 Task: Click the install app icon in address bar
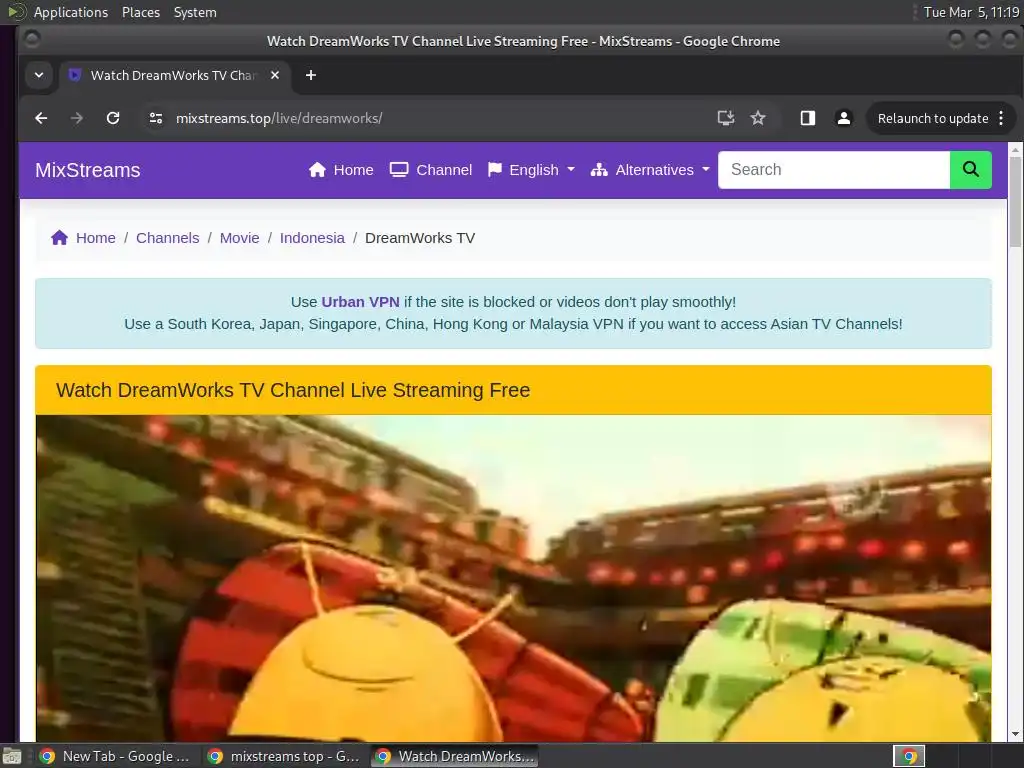tap(726, 118)
